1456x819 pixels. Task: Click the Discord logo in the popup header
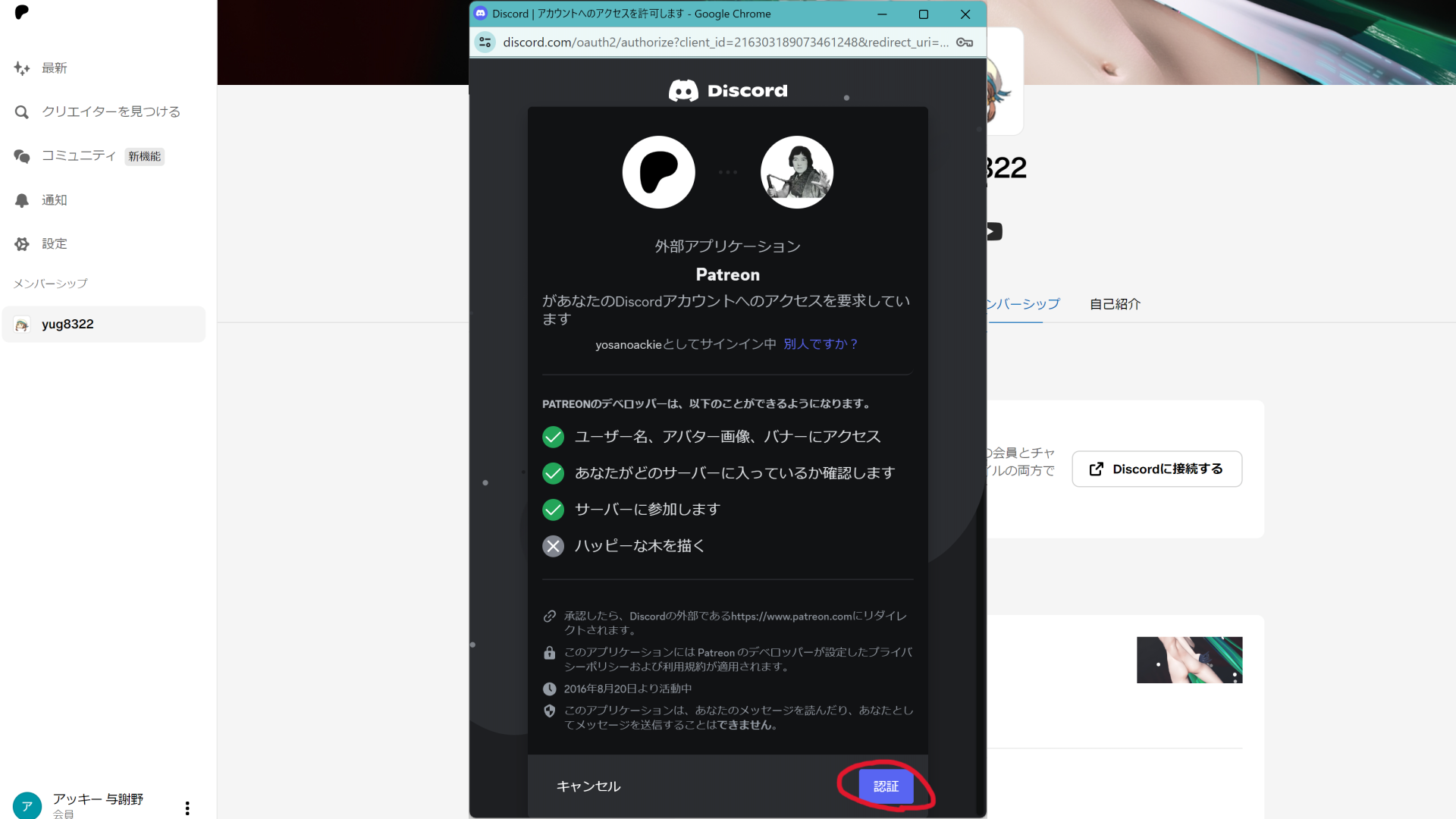[728, 91]
